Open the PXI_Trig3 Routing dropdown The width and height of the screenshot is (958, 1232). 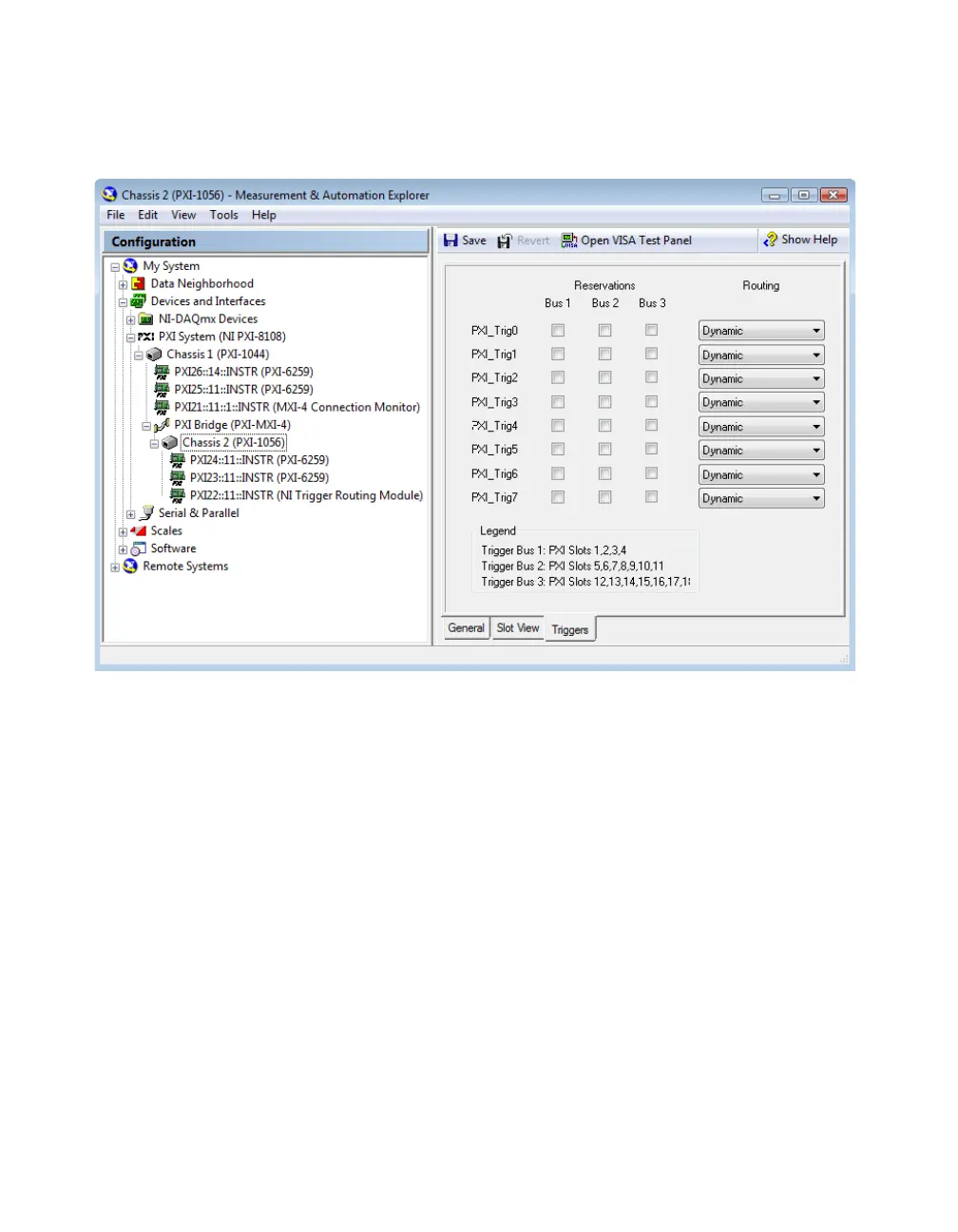tap(761, 402)
